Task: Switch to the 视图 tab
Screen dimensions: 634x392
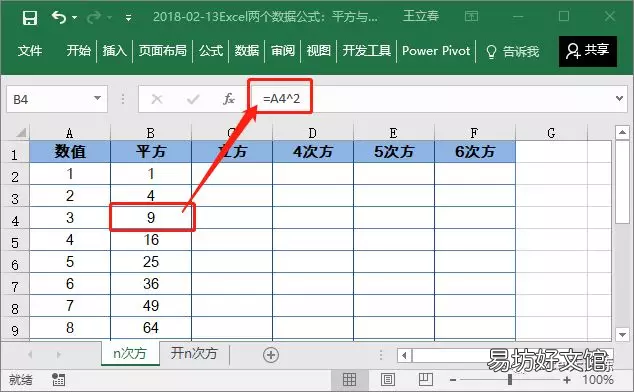Action: coord(319,51)
